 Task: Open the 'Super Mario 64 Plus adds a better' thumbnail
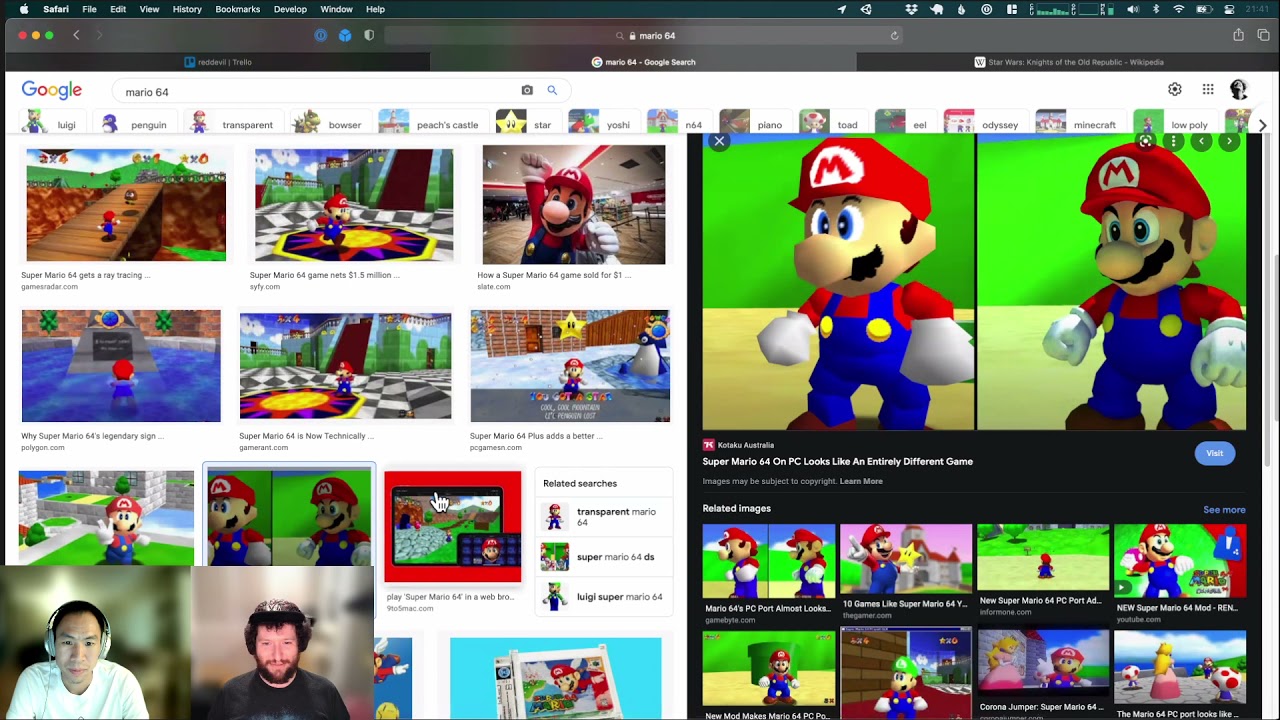[x=570, y=366]
